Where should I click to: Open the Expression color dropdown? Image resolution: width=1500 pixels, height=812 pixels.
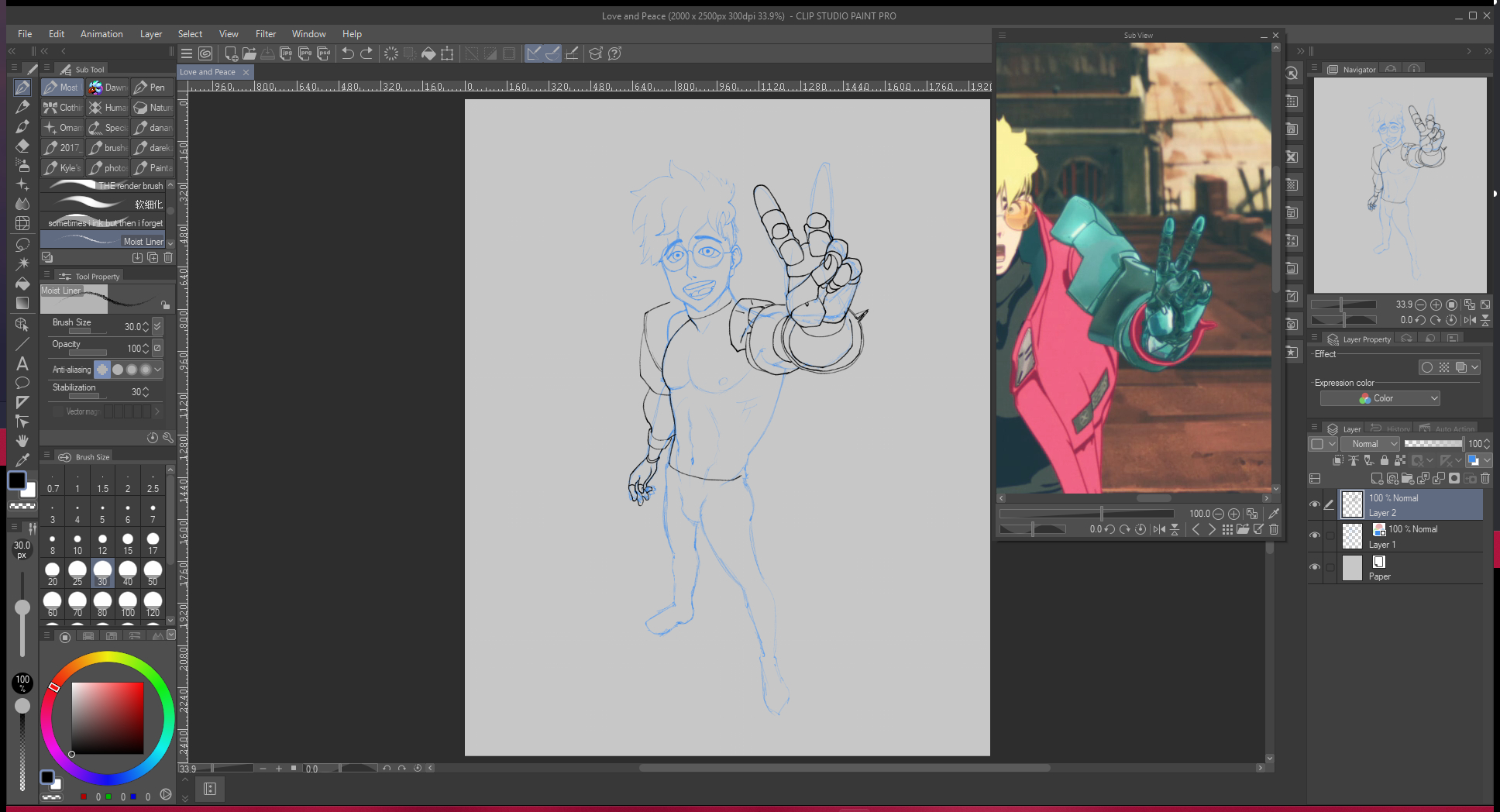click(1380, 398)
